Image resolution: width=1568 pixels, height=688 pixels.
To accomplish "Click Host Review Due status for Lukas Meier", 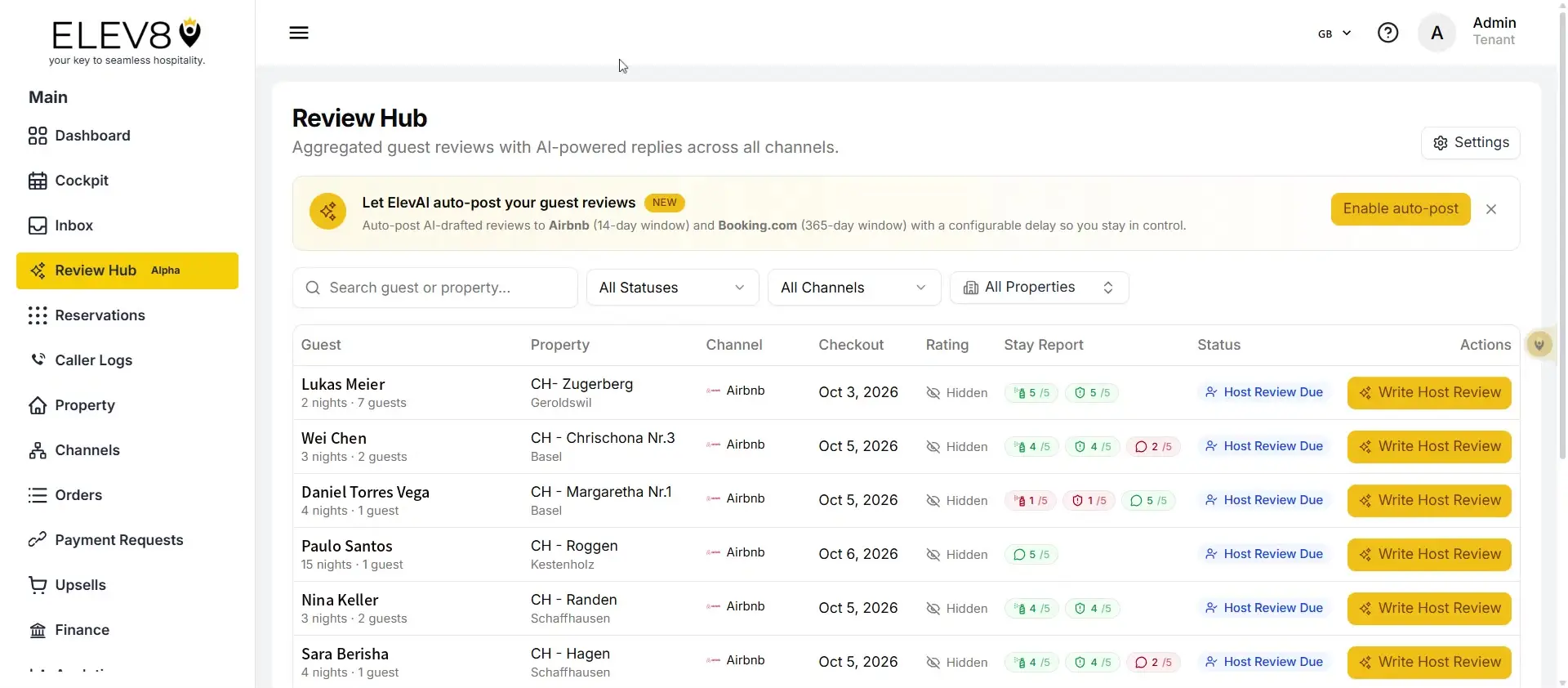I will tap(1264, 392).
